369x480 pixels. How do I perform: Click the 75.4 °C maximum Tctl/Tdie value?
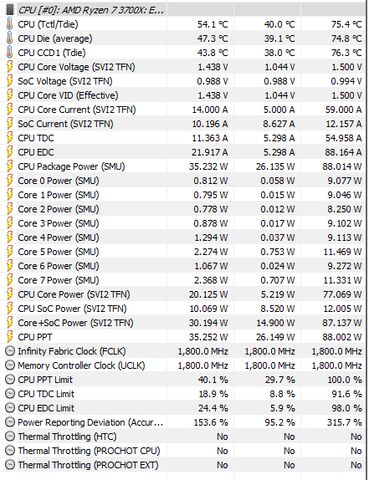click(346, 24)
